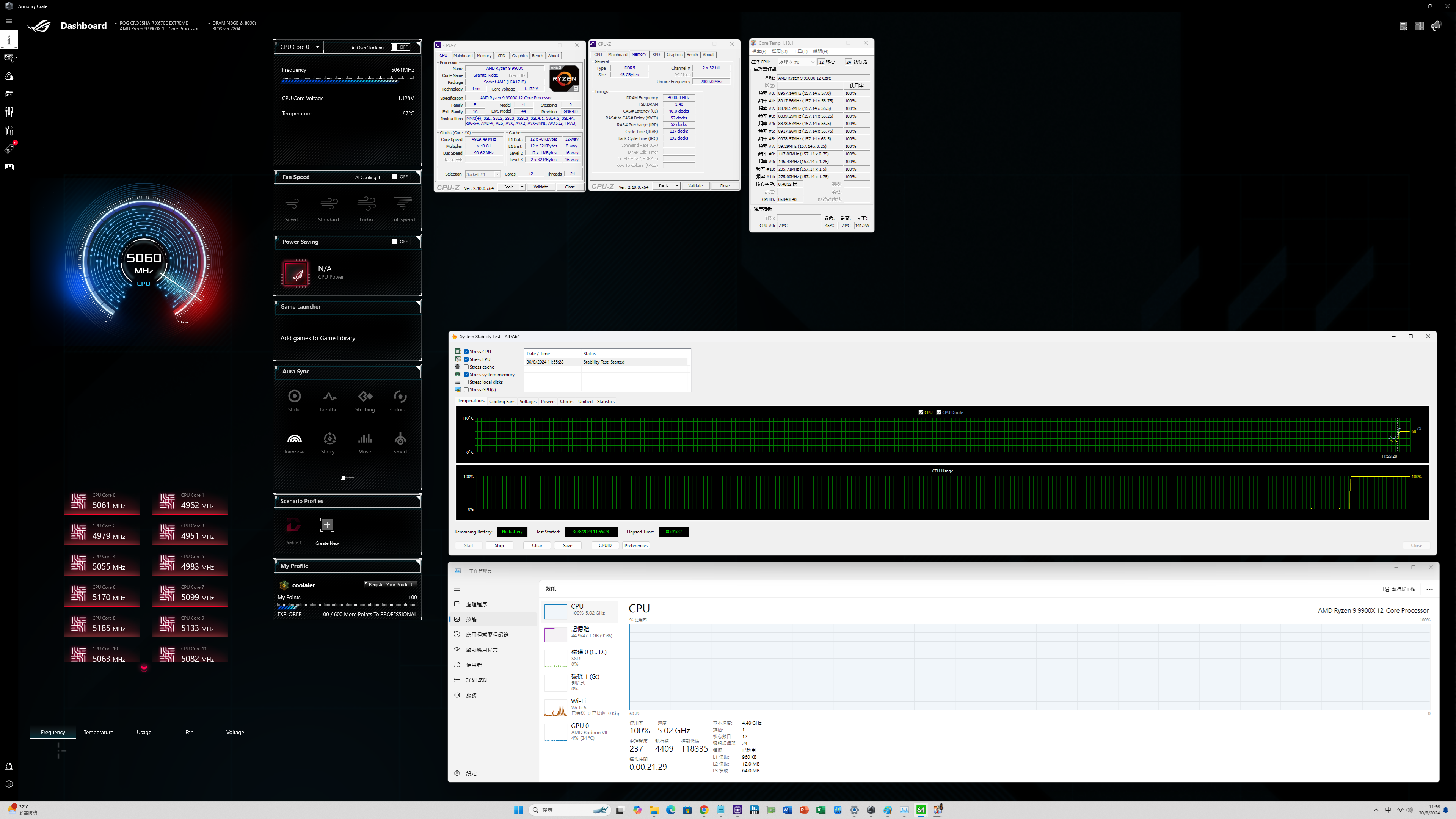
Task: Open Task Manager settings at bottom
Action: pyautogui.click(x=466, y=773)
